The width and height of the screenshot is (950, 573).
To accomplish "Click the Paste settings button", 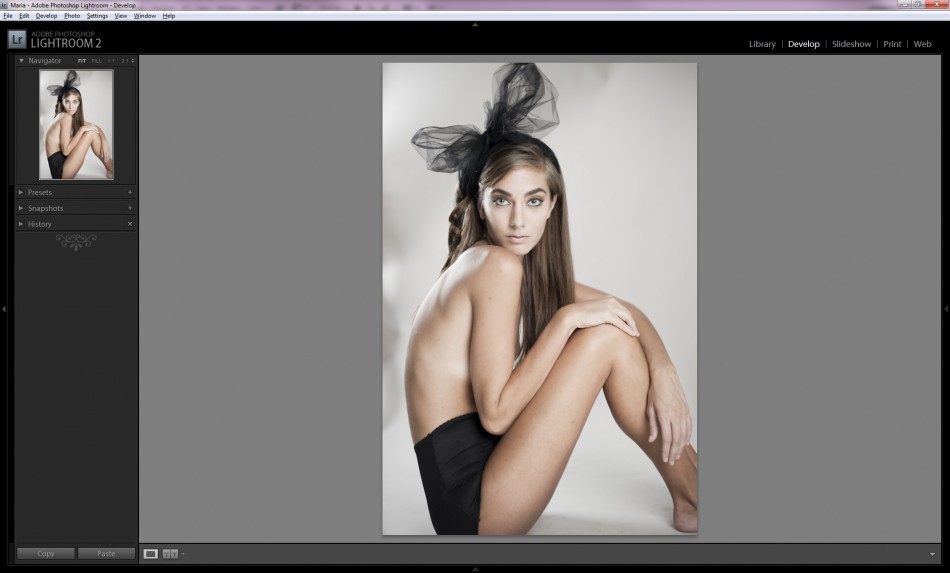I will click(106, 553).
